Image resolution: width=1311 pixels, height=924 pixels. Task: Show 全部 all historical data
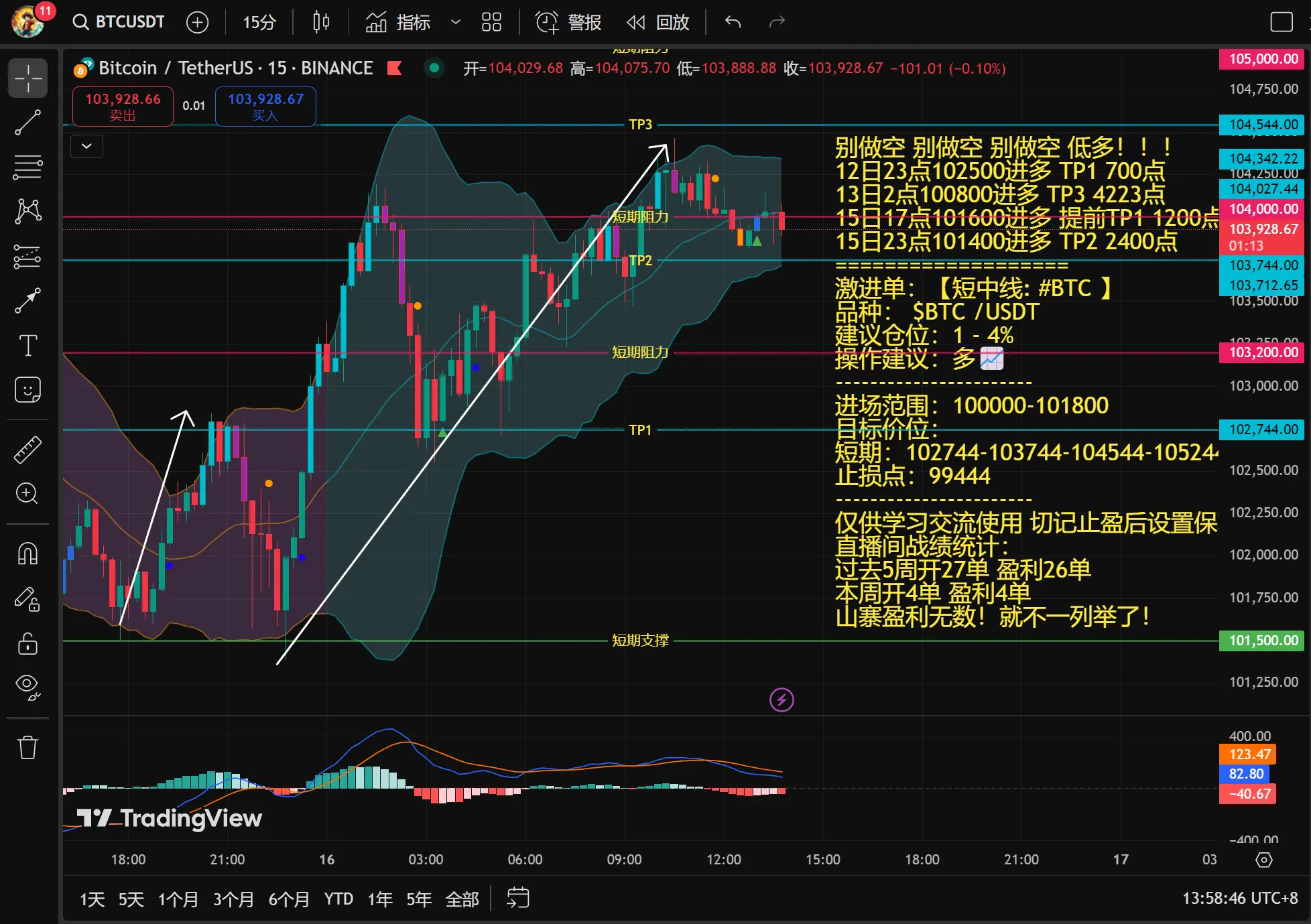462,899
